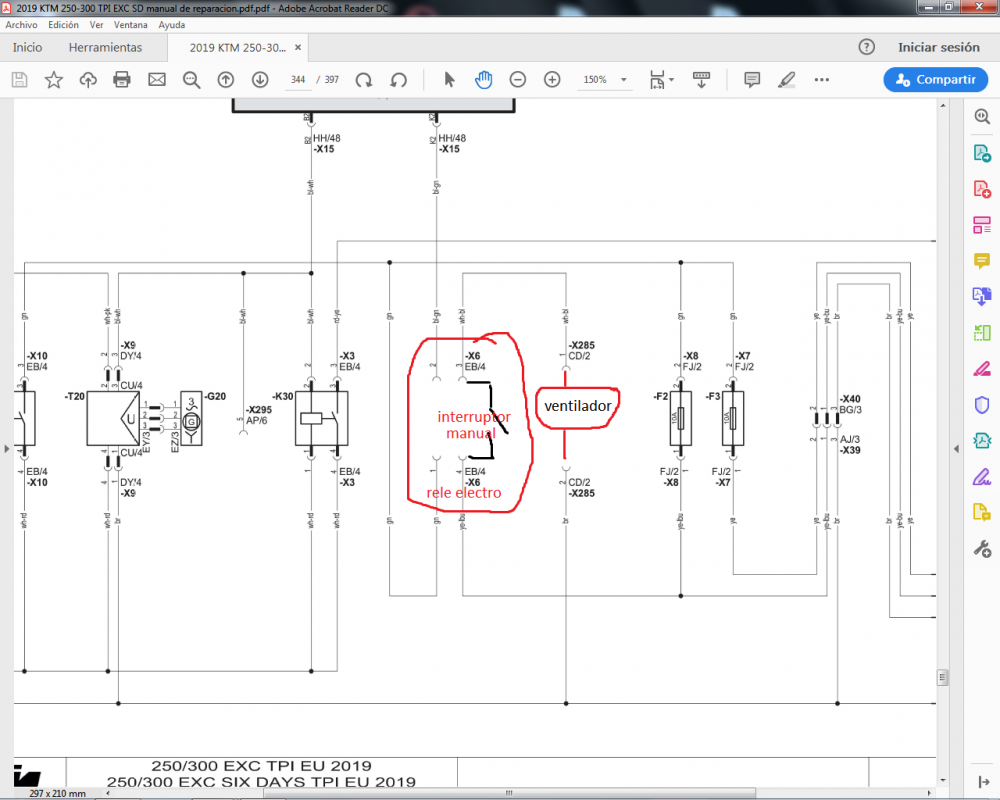Click the horizontal scrollbar thumb

click(x=509, y=793)
